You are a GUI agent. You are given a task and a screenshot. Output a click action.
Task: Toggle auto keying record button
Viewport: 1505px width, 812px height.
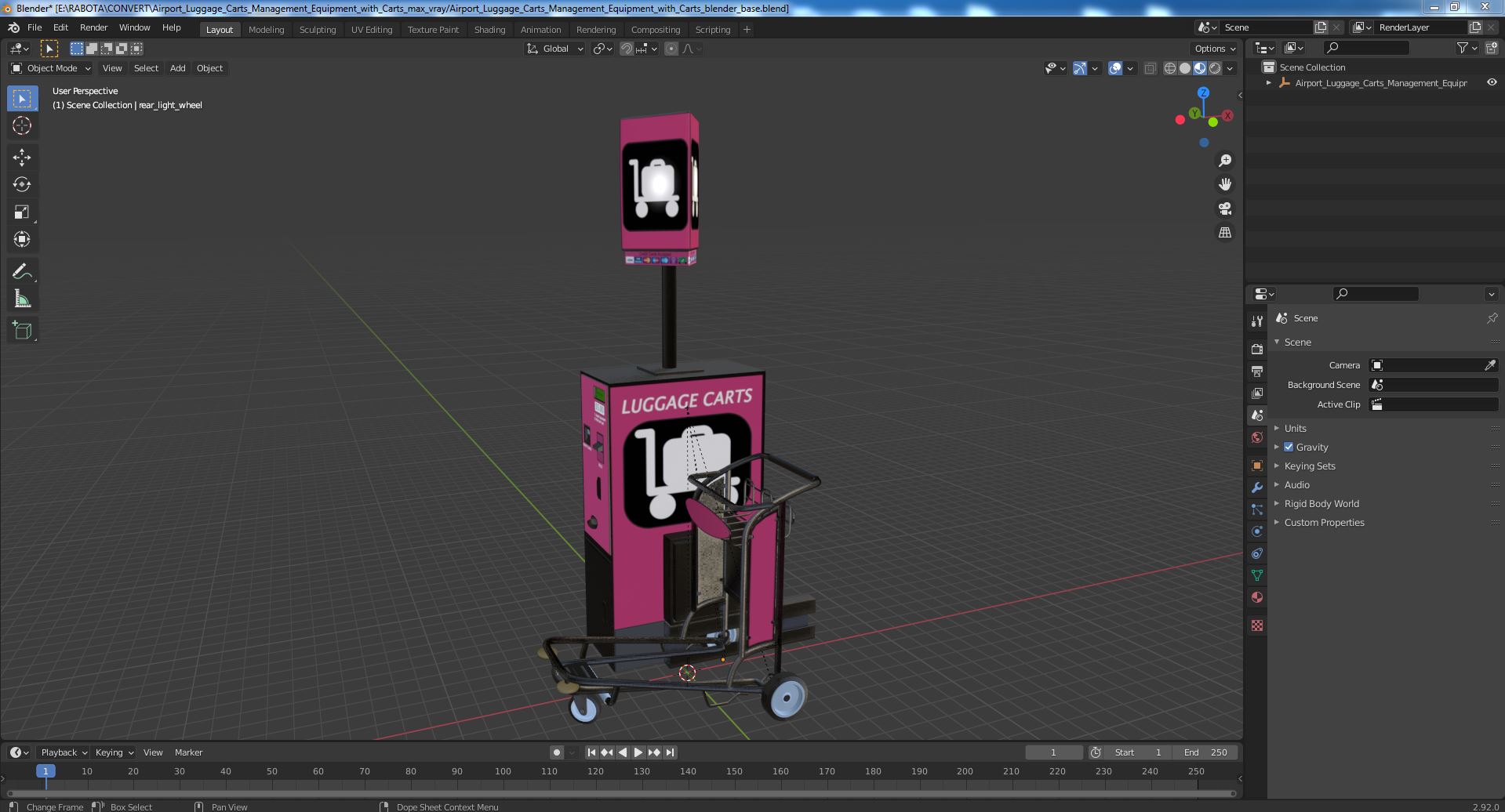point(557,752)
